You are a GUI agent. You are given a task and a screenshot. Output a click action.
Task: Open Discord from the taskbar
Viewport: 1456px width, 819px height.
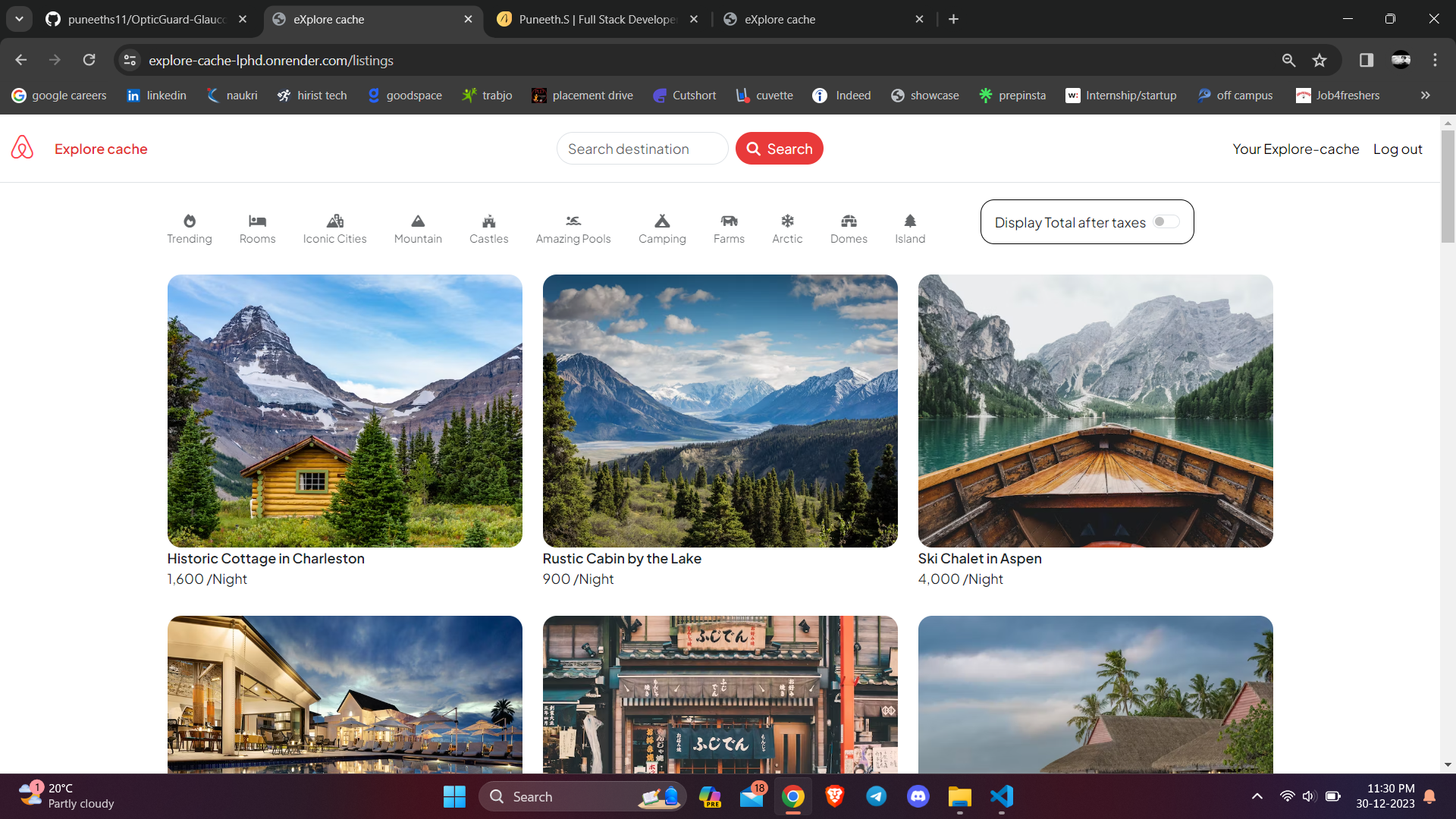[918, 796]
